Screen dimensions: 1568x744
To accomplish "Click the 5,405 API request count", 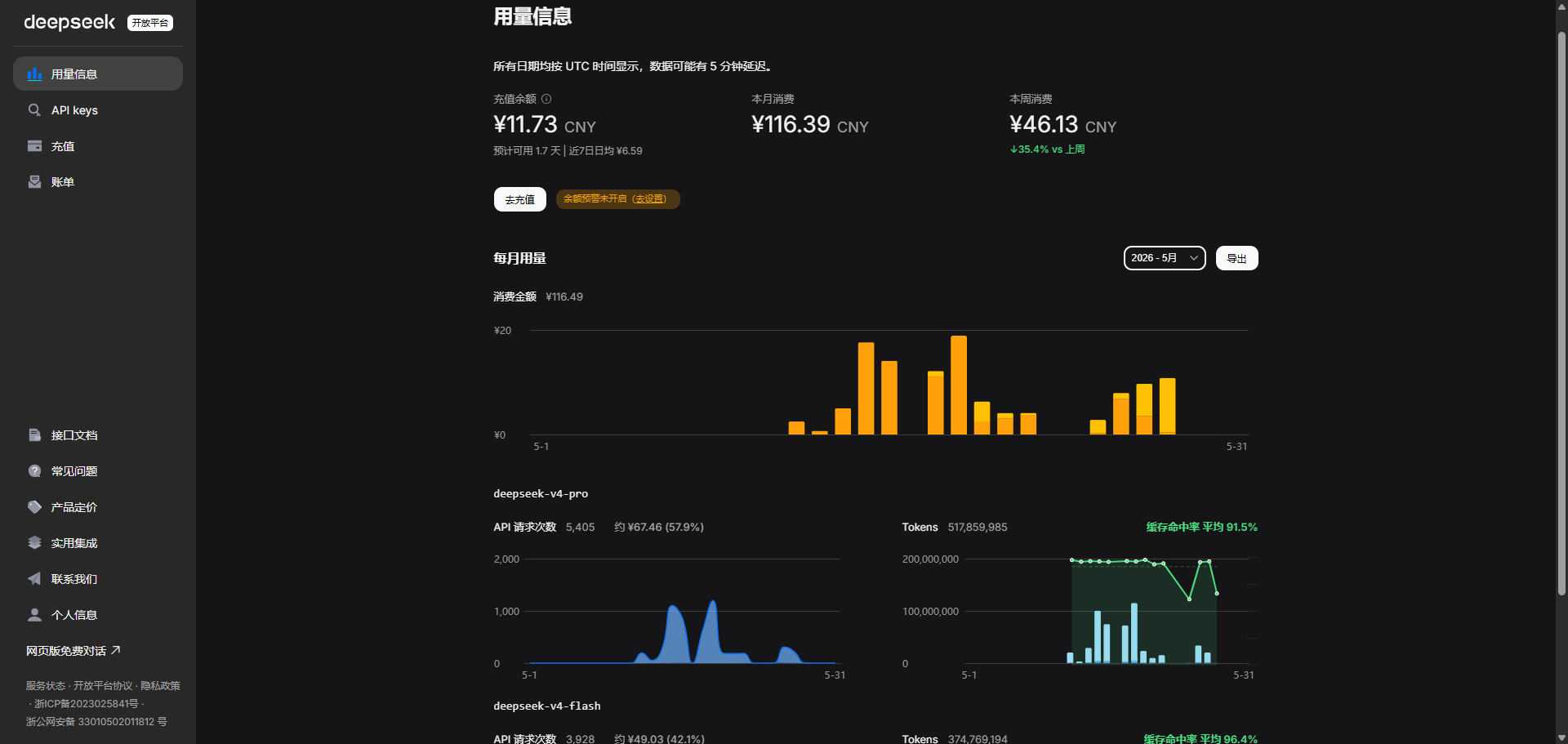I will 581,528.
